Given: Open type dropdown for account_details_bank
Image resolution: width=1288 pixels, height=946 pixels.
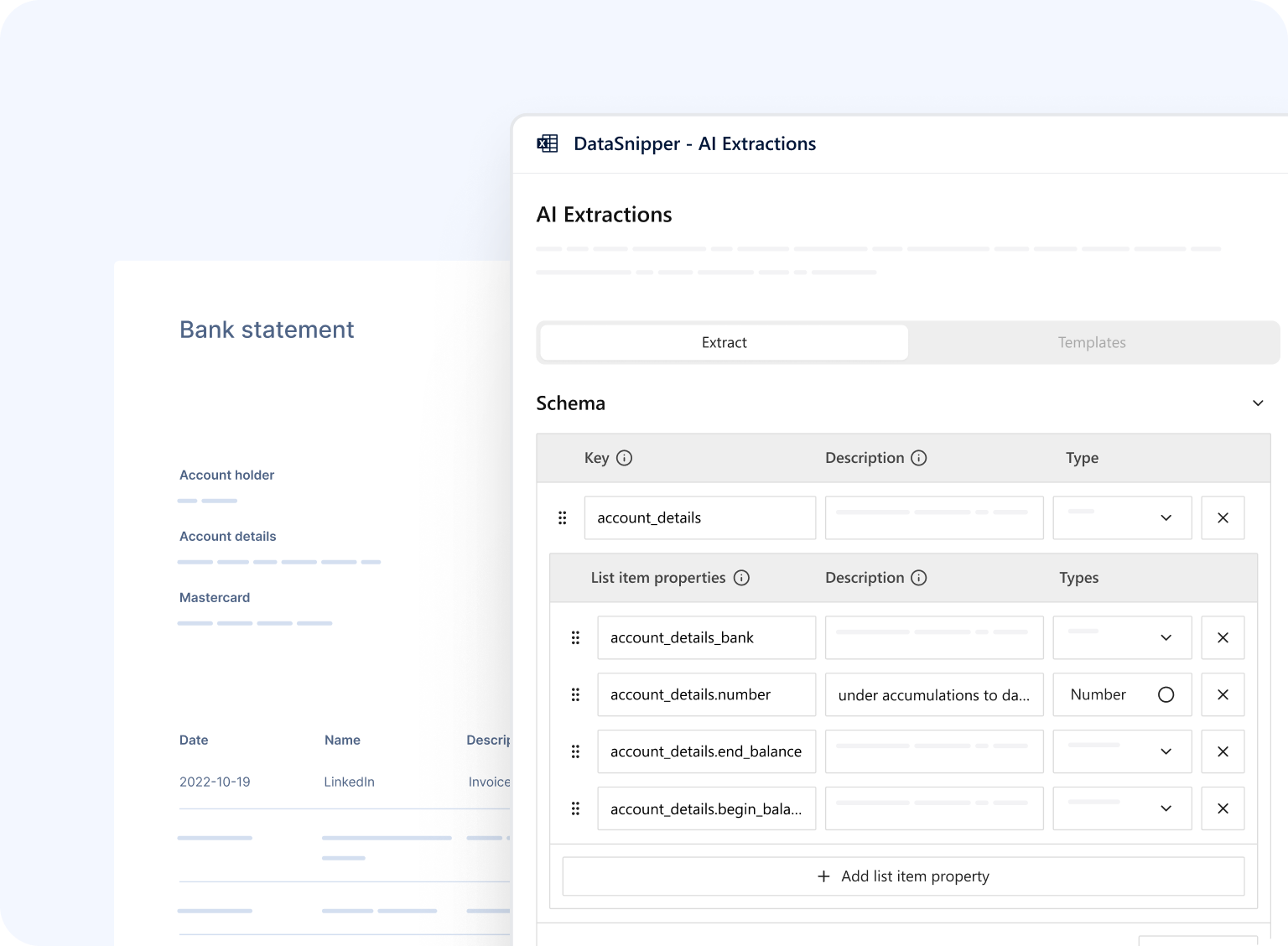Looking at the screenshot, I should point(1122,638).
